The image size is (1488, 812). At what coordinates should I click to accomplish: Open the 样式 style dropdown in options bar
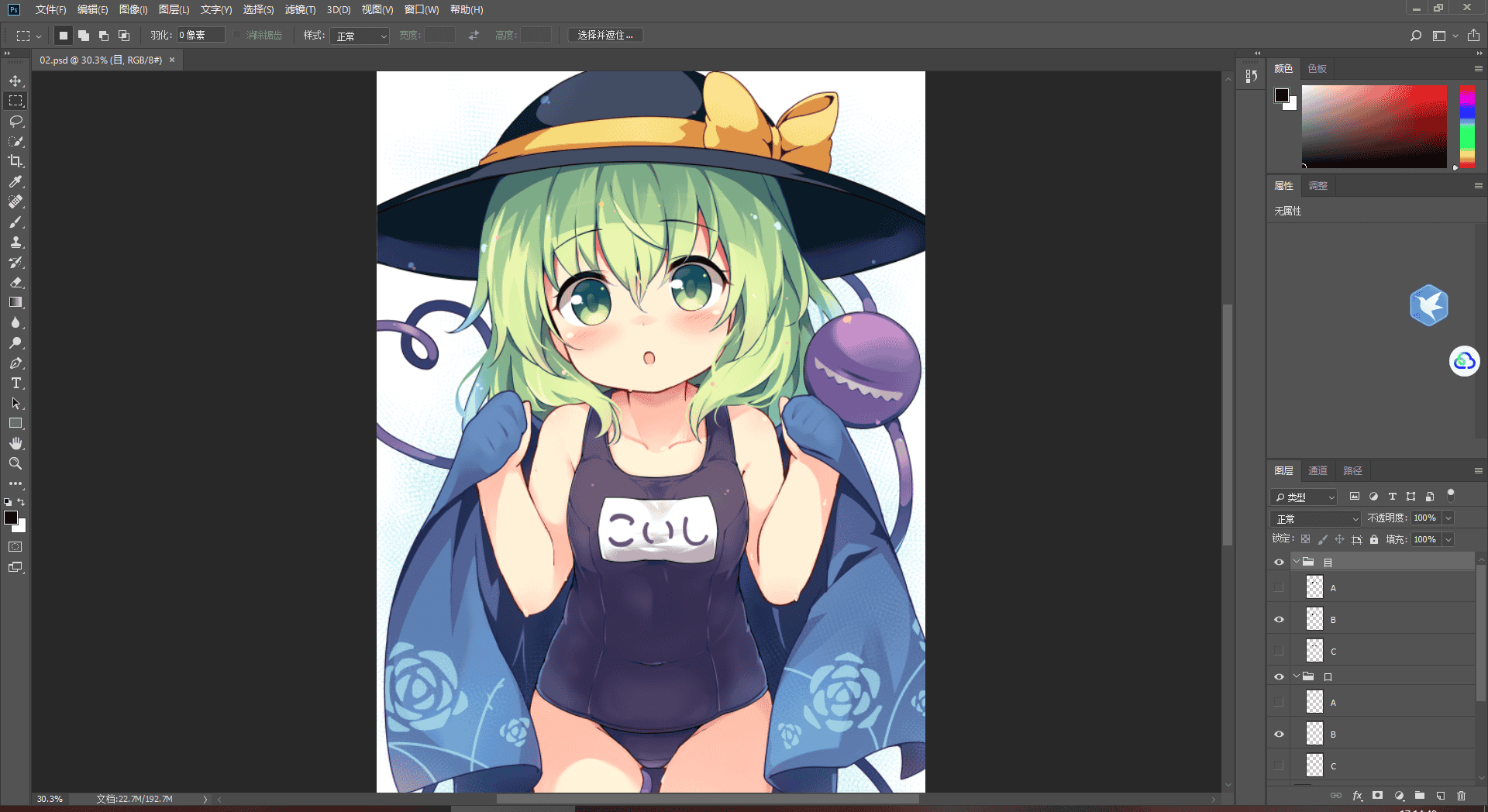tap(360, 36)
